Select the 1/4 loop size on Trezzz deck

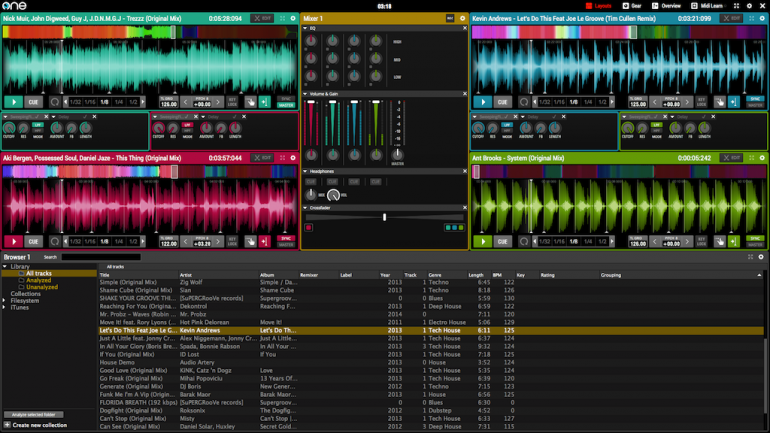coord(119,102)
